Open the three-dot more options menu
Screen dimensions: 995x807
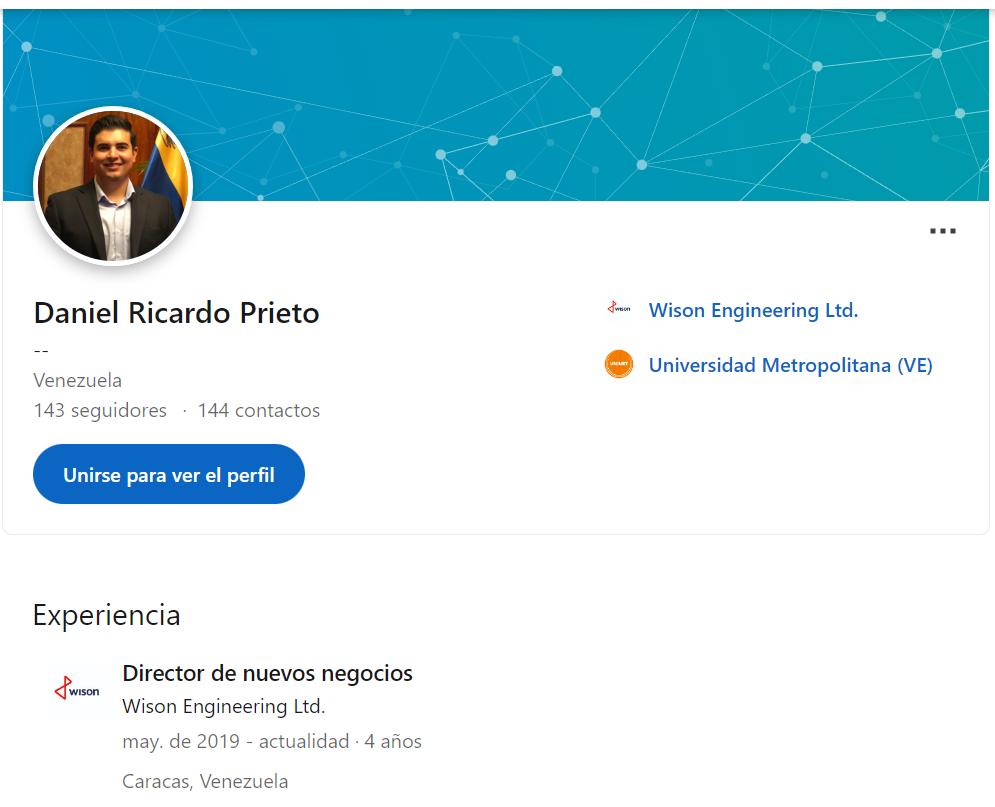tap(942, 231)
